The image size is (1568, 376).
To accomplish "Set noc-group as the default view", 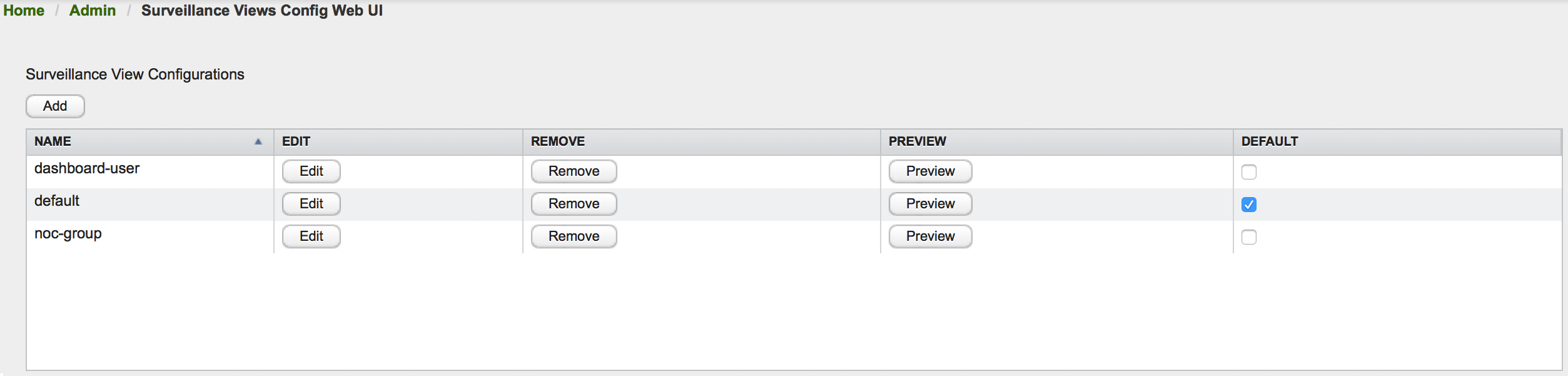I will point(1248,237).
